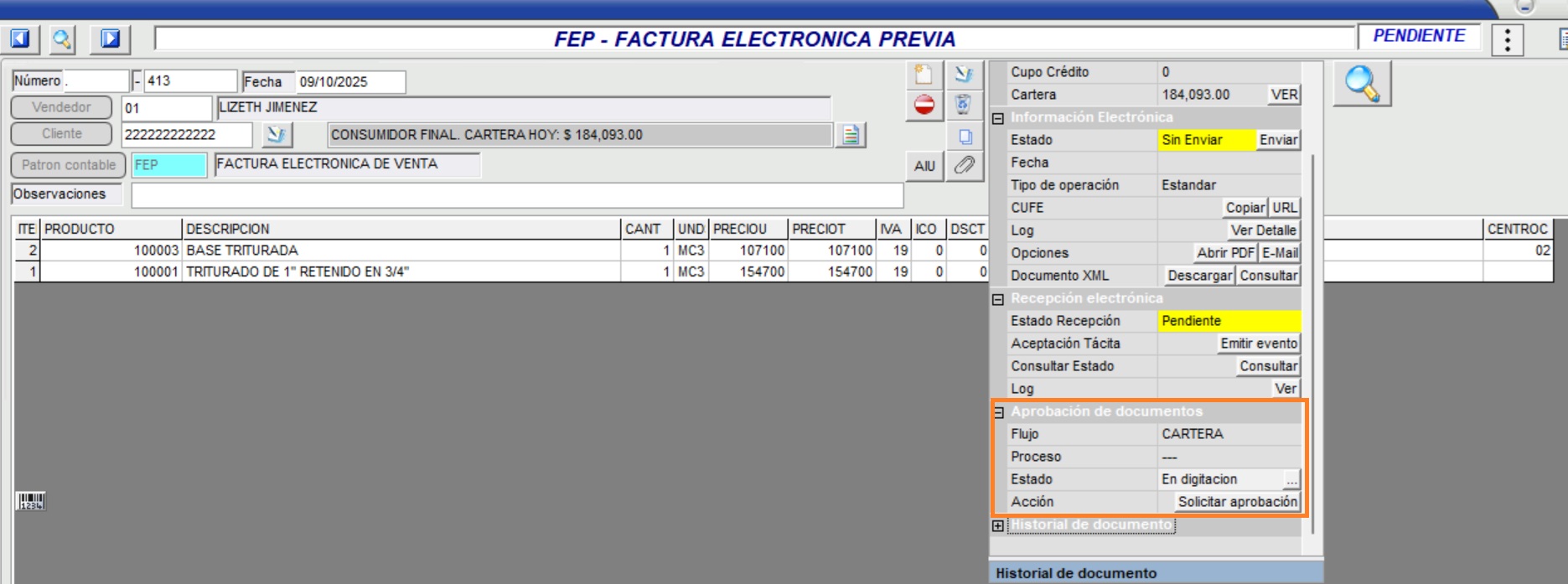
Task: Open the Estado ellipsis selector
Action: click(1291, 480)
